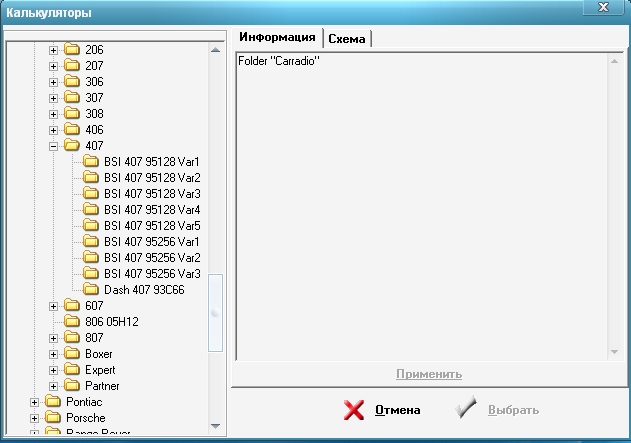The height and width of the screenshot is (443, 631).
Task: Expand the 607 tree node
Action: pos(53,307)
